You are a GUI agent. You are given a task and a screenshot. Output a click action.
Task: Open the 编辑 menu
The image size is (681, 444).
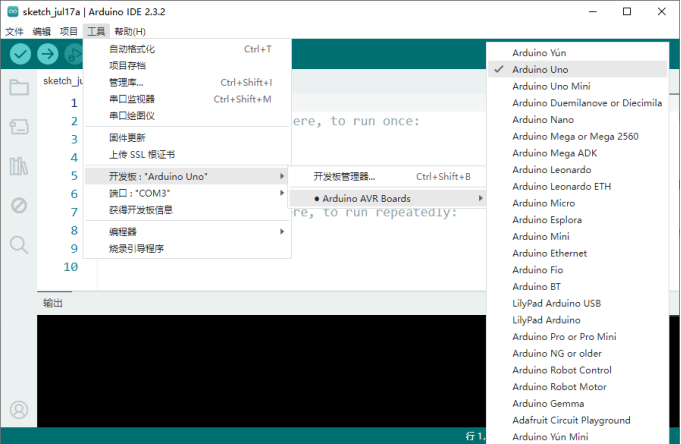point(41,32)
